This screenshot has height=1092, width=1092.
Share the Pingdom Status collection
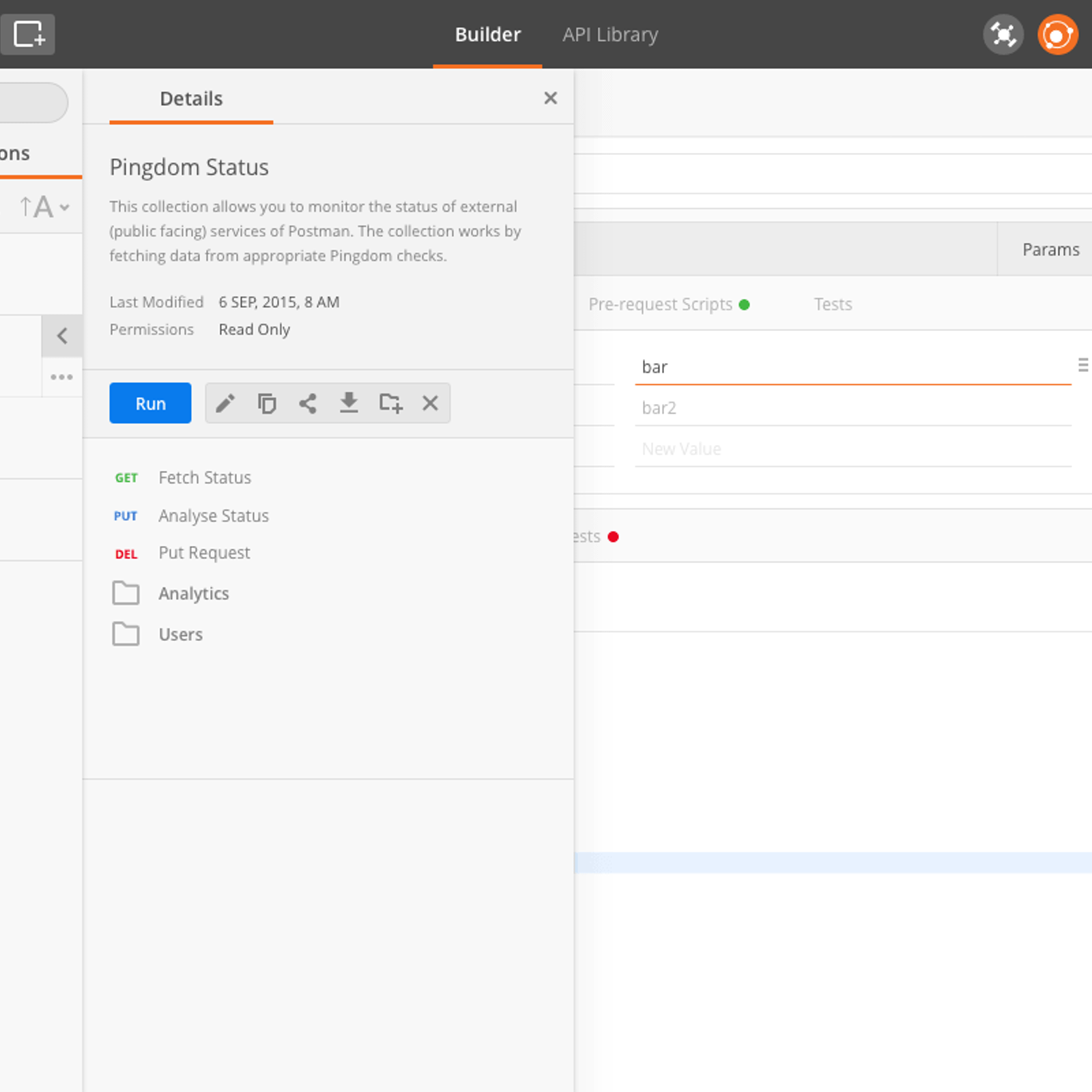(307, 403)
